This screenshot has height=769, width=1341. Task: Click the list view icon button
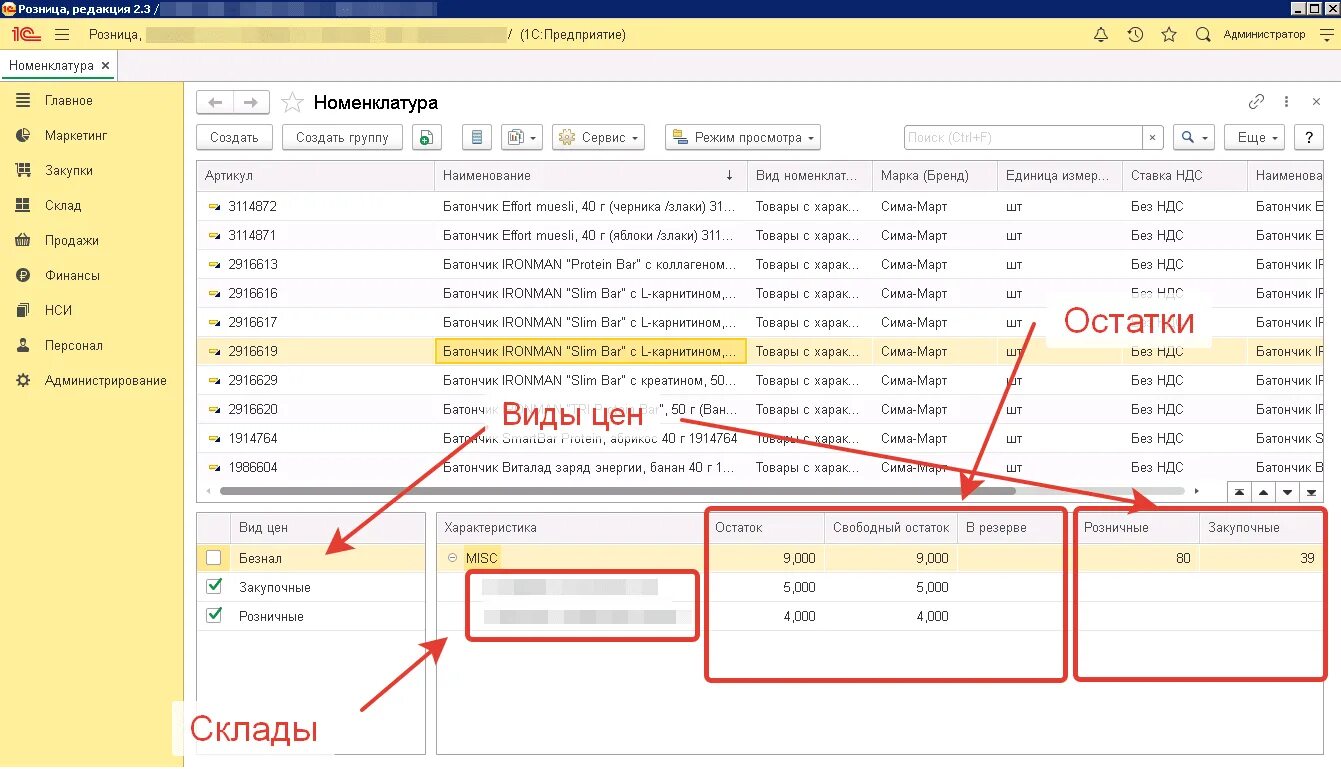[477, 137]
